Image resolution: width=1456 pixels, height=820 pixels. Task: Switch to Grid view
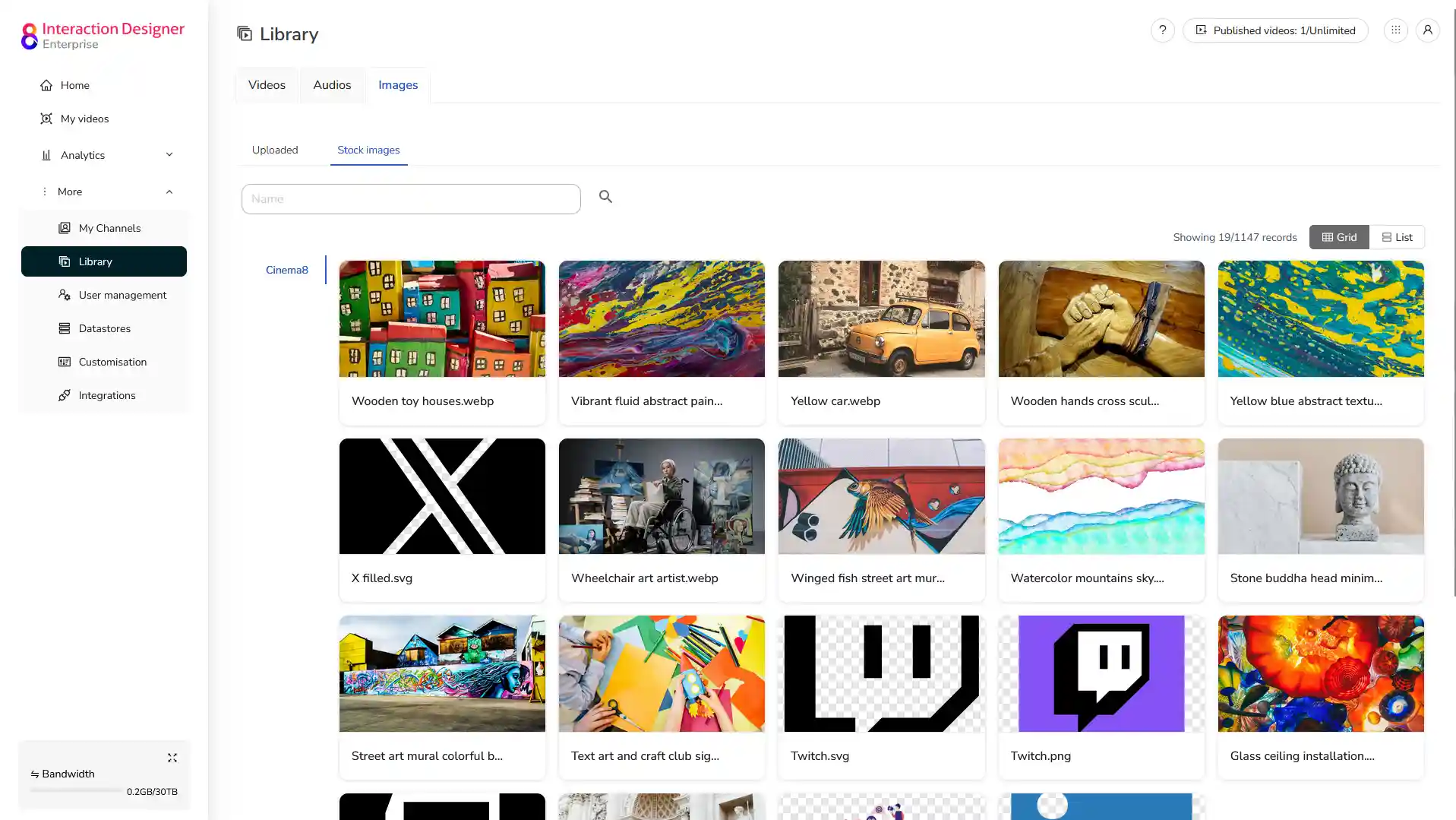click(1339, 237)
